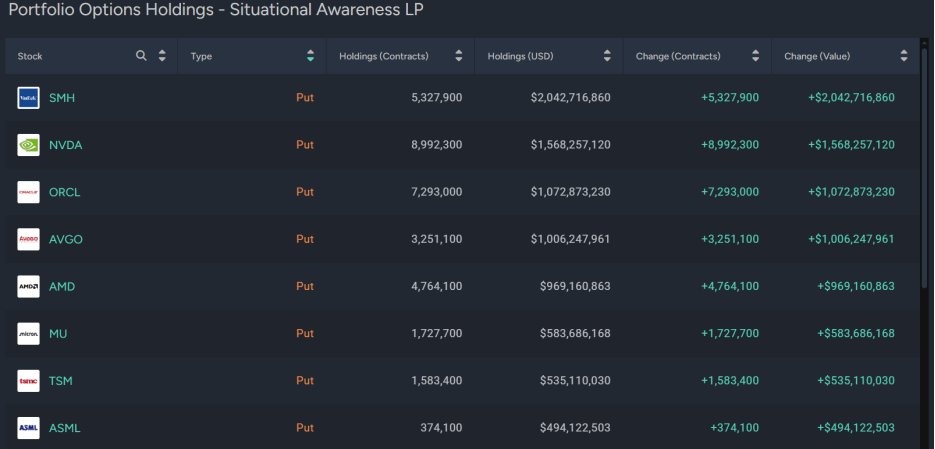Sort by Stock column arrows

coord(162,56)
